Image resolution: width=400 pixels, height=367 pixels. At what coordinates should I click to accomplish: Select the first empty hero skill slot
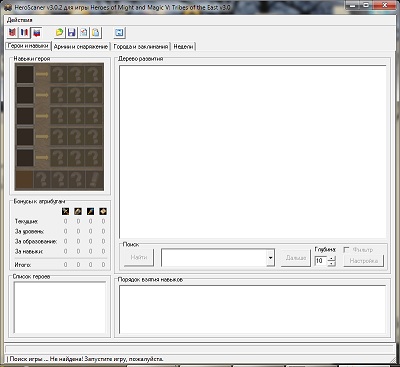tap(25, 74)
